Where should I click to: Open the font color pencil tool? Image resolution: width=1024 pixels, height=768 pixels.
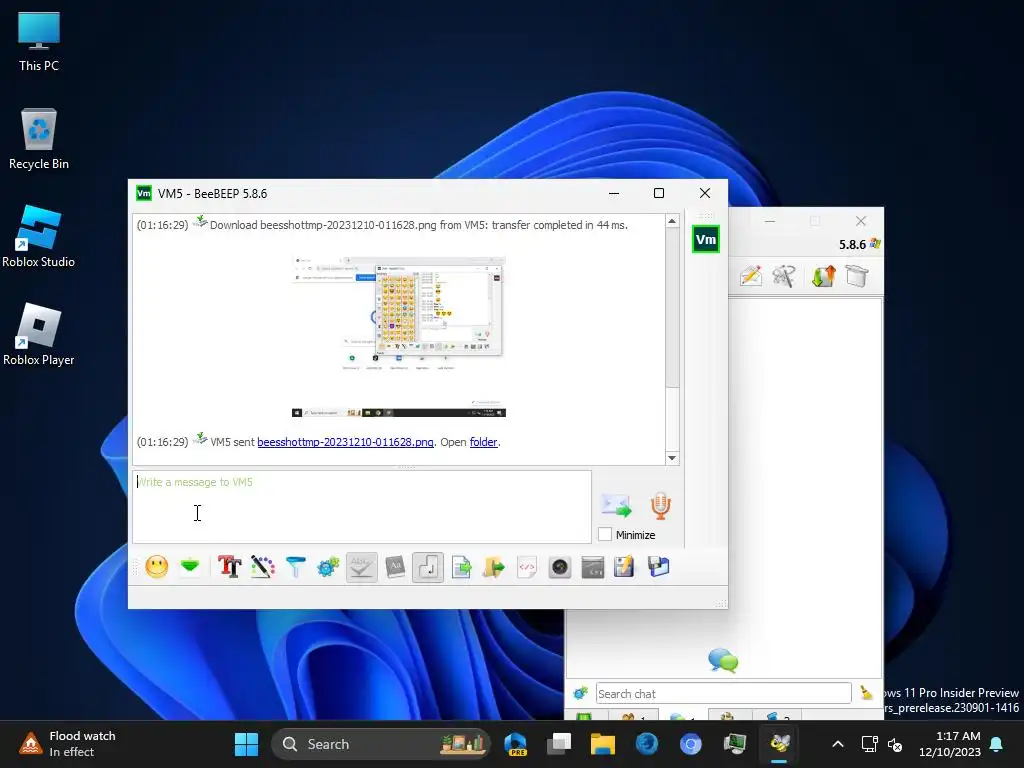click(263, 567)
